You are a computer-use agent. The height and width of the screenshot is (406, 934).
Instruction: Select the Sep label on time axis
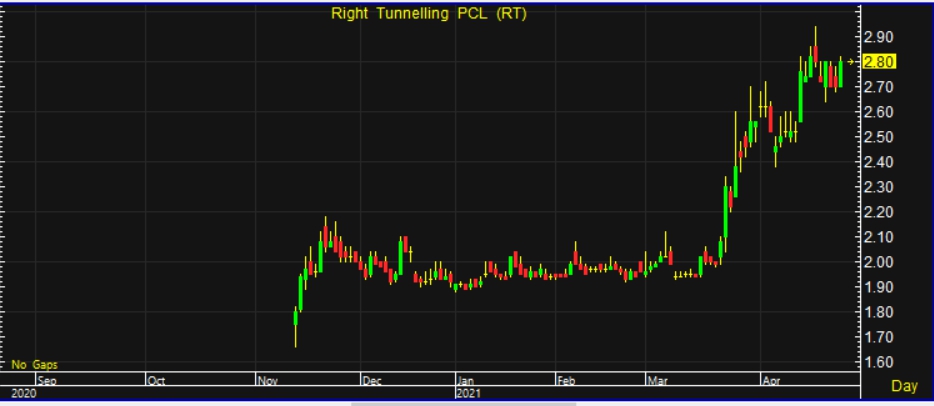pos(47,381)
